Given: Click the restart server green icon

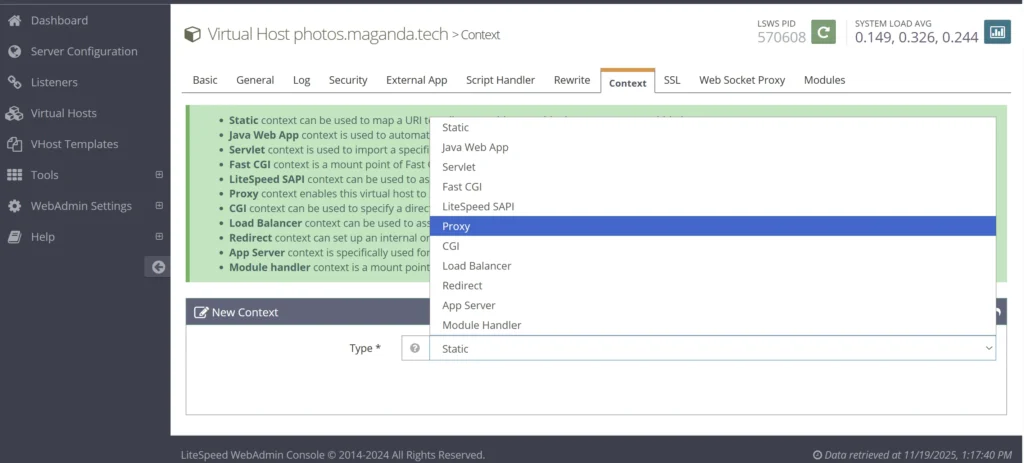Looking at the screenshot, I should coord(822,32).
